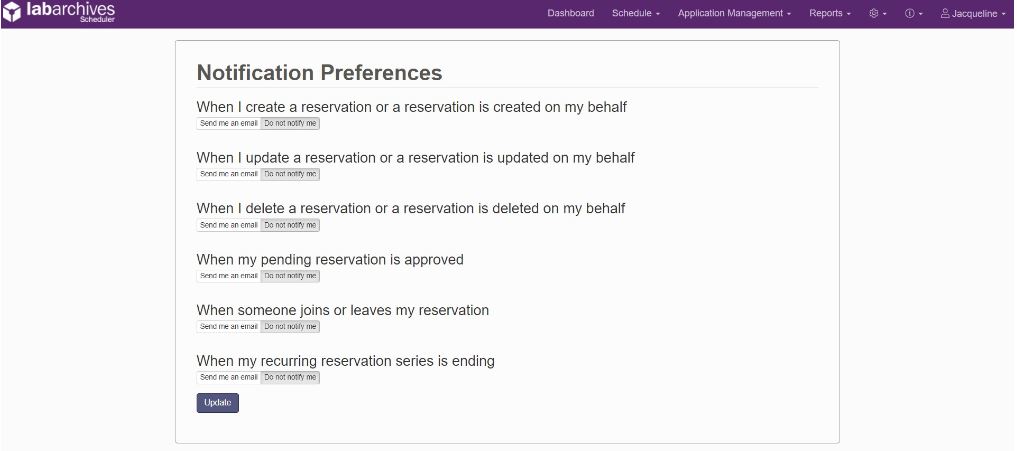Expand the Schedule dropdown menu

(636, 13)
